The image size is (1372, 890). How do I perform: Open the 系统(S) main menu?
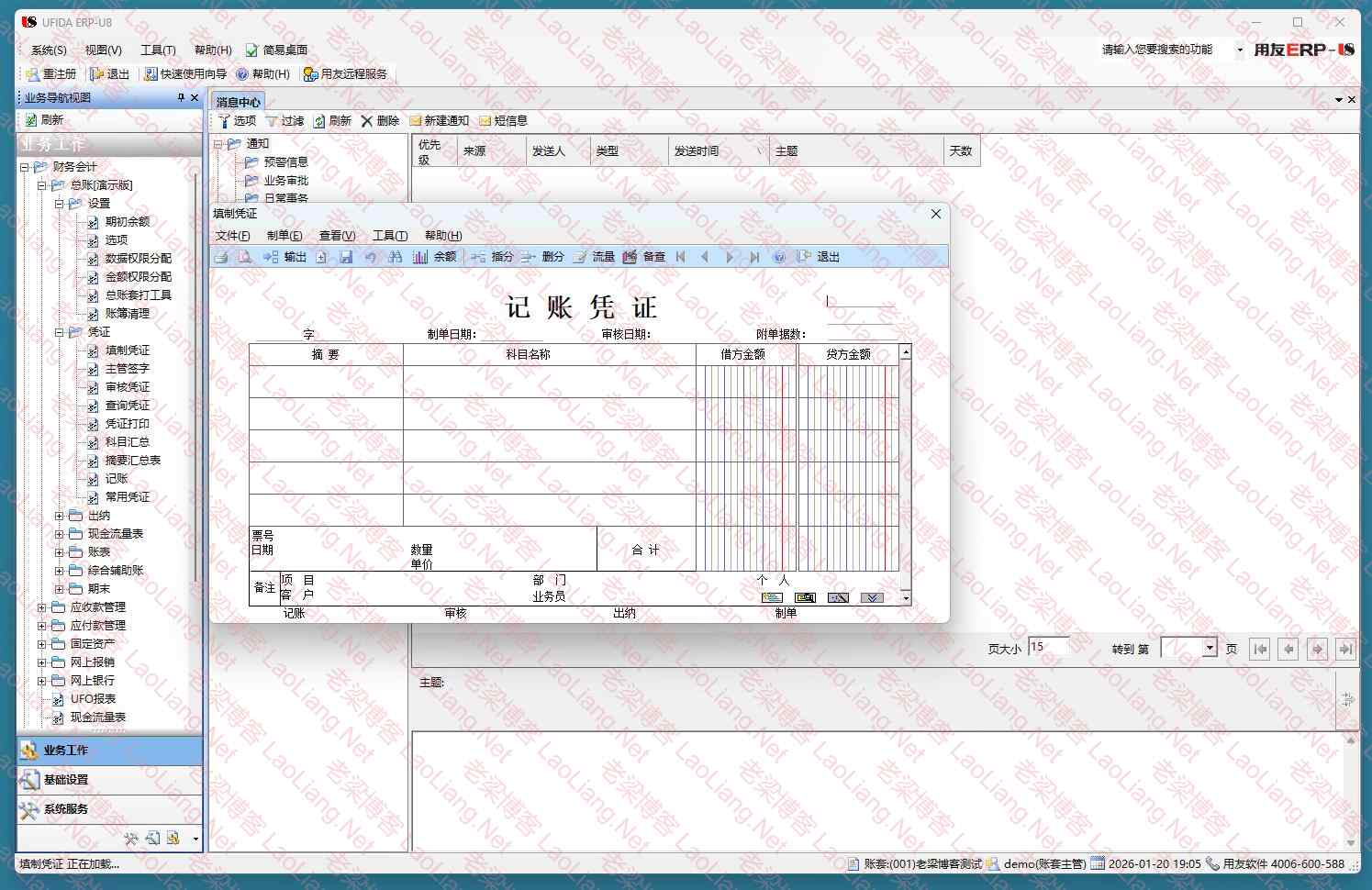click(x=49, y=50)
